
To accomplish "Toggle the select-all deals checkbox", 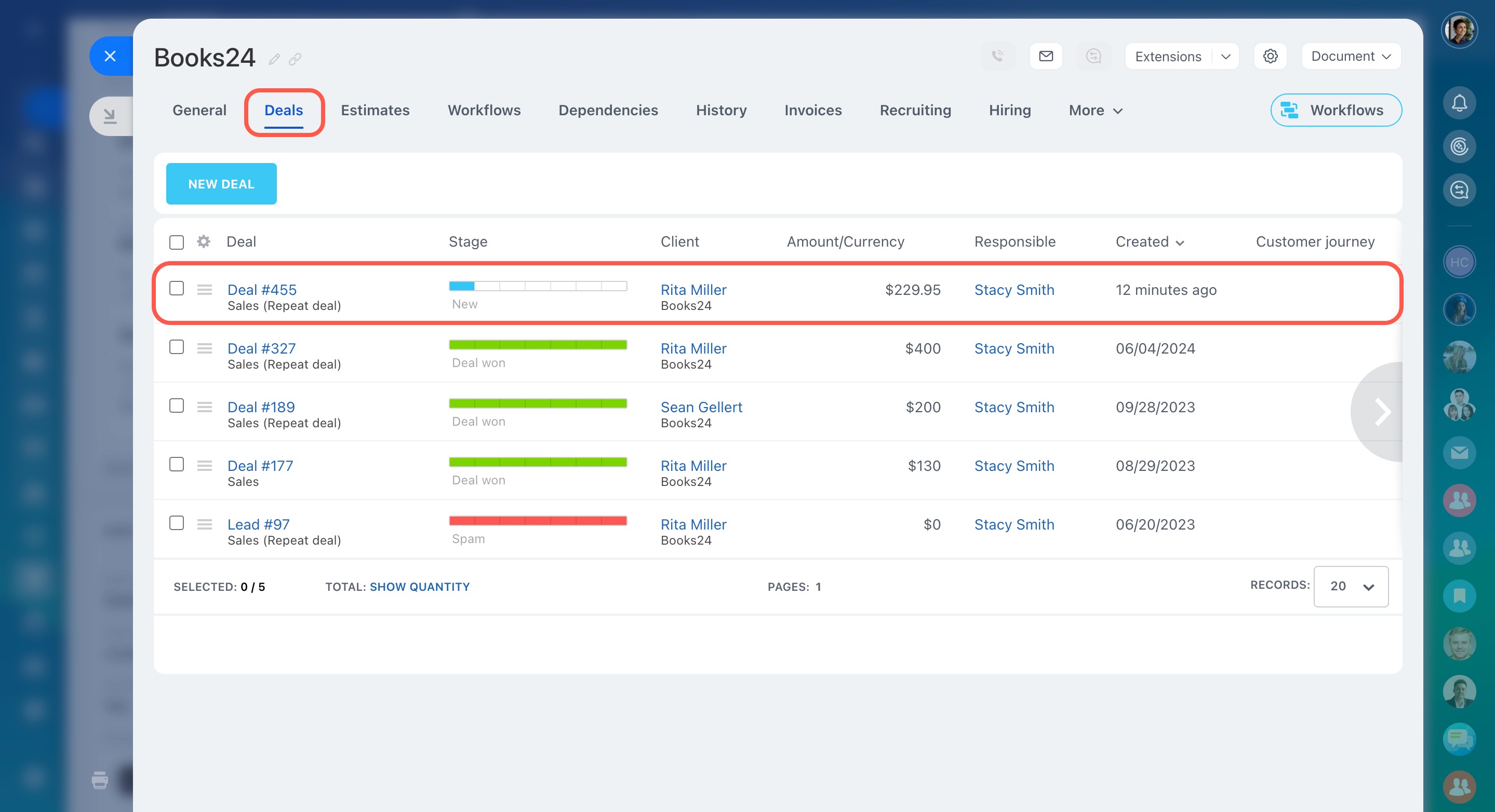I will pyautogui.click(x=177, y=242).
